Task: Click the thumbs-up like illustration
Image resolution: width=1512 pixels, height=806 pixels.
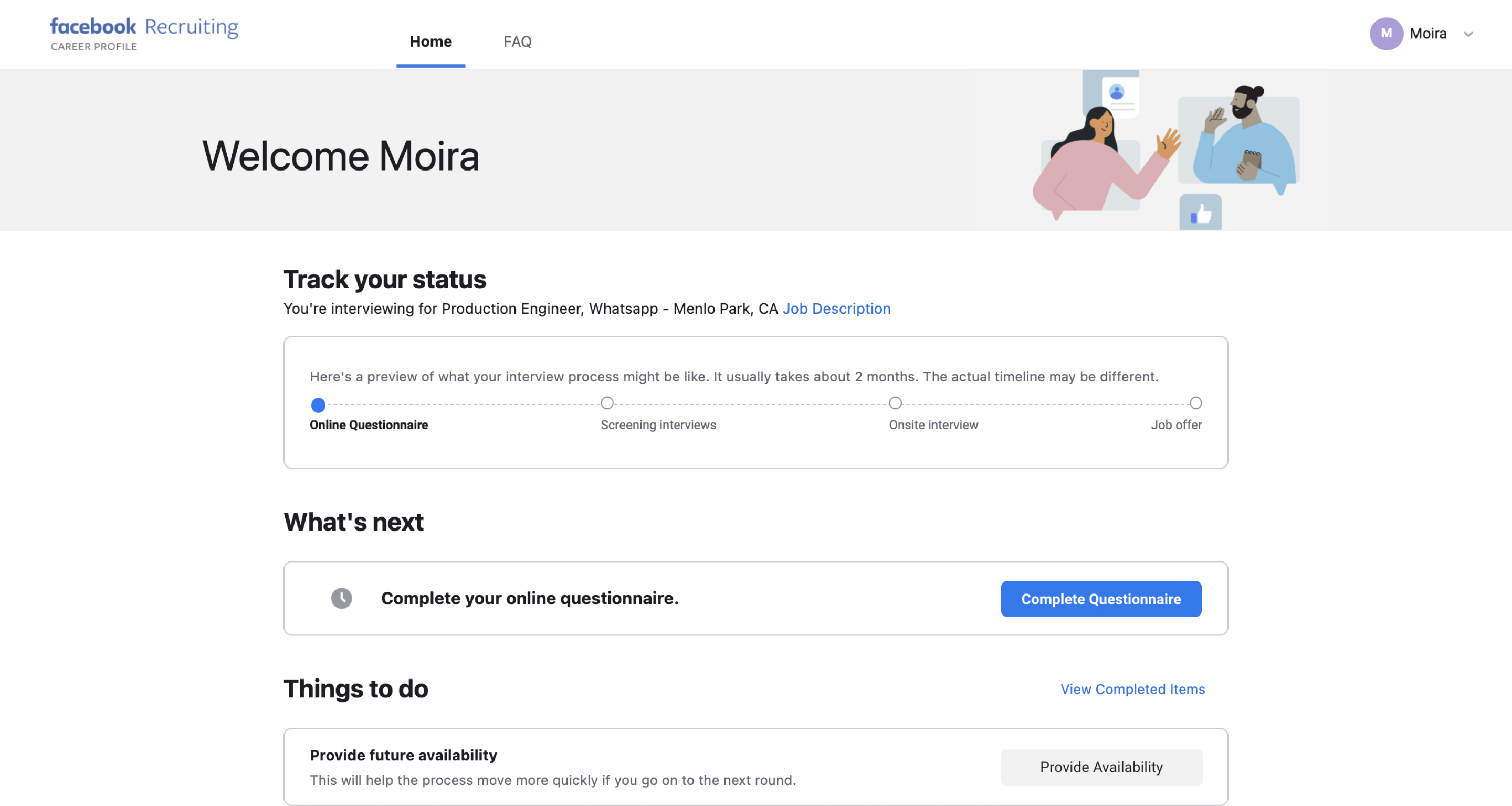Action: 1200,213
